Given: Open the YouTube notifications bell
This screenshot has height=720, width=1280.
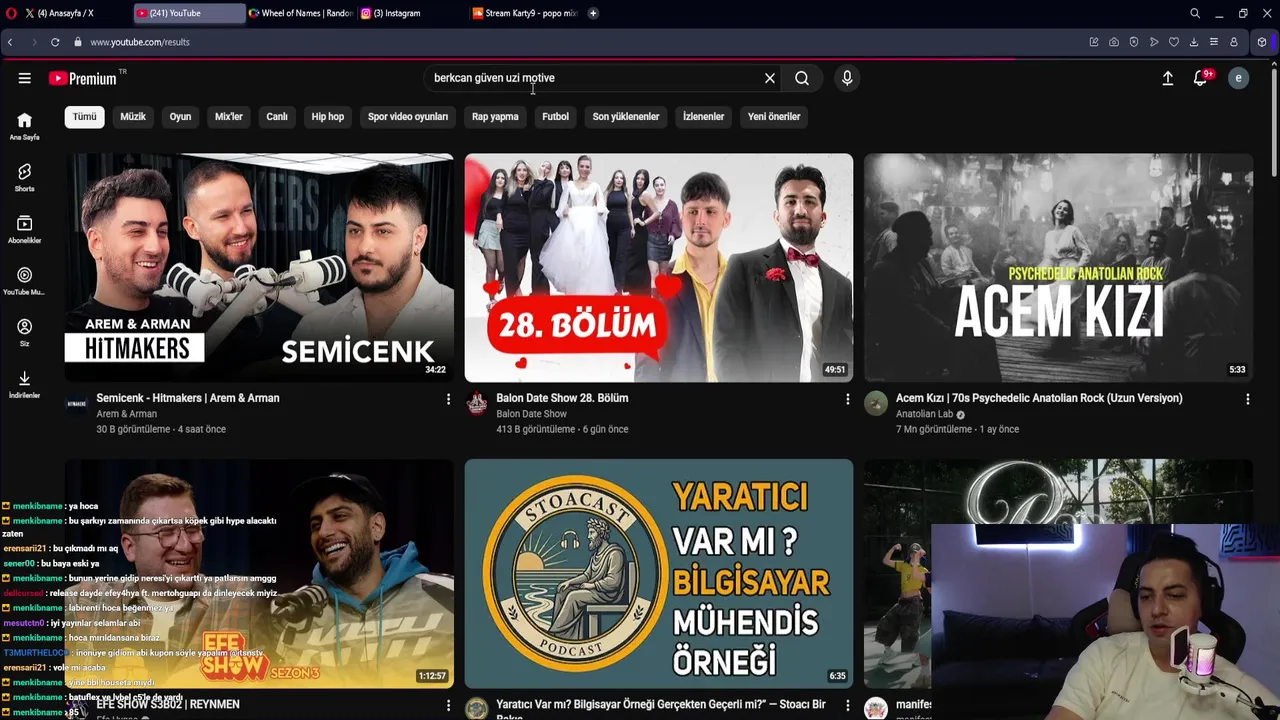Looking at the screenshot, I should 1201,78.
